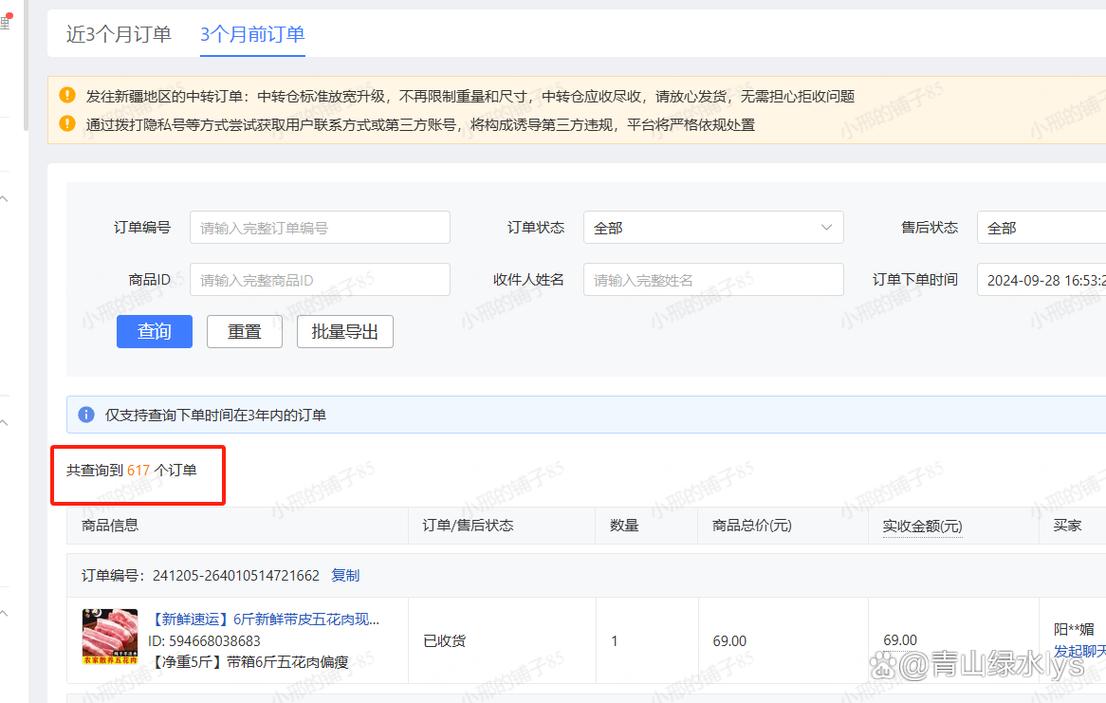Open the 订单状态 dropdown showing 全部
The image size is (1106, 703).
[713, 227]
